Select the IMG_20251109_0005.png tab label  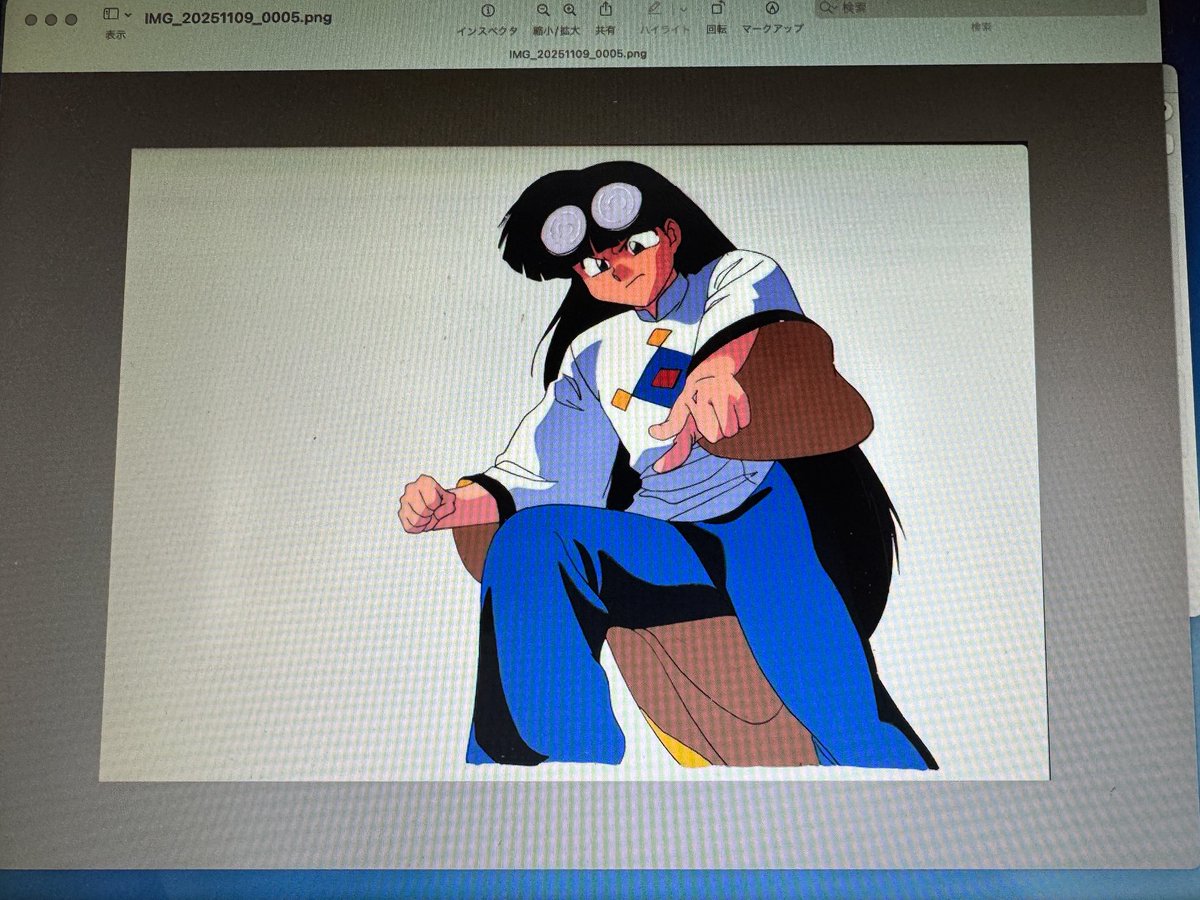(x=577, y=53)
